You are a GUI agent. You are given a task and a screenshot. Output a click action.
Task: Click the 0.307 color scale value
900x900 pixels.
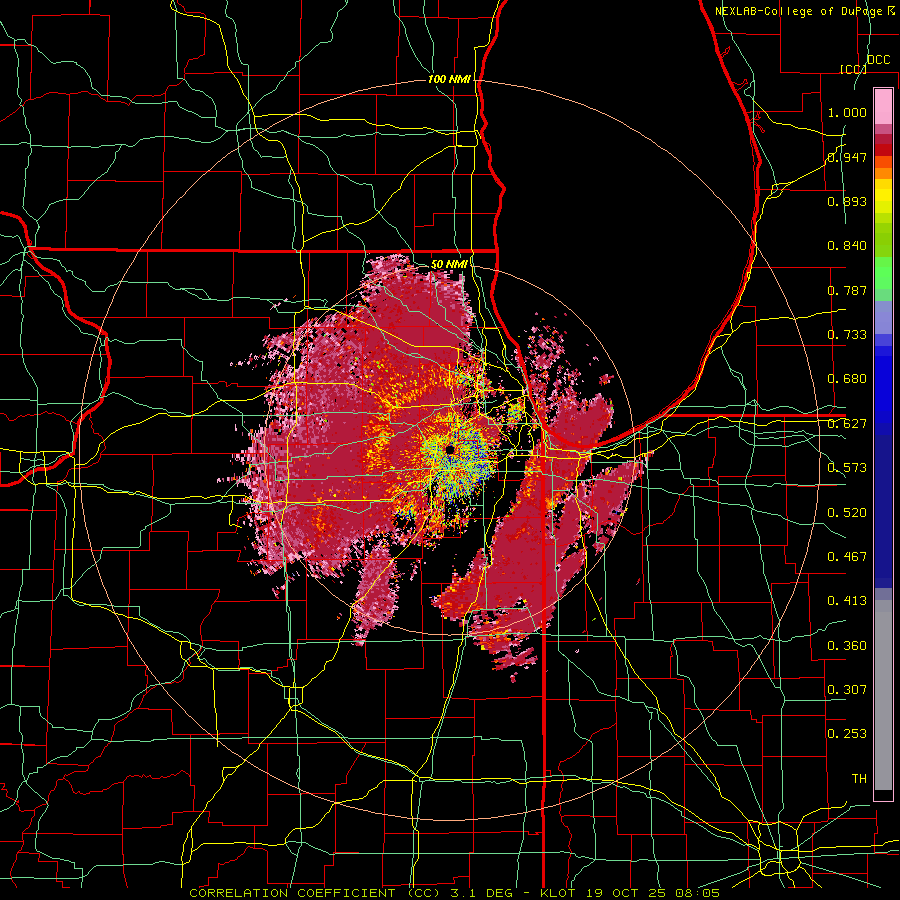coord(847,690)
